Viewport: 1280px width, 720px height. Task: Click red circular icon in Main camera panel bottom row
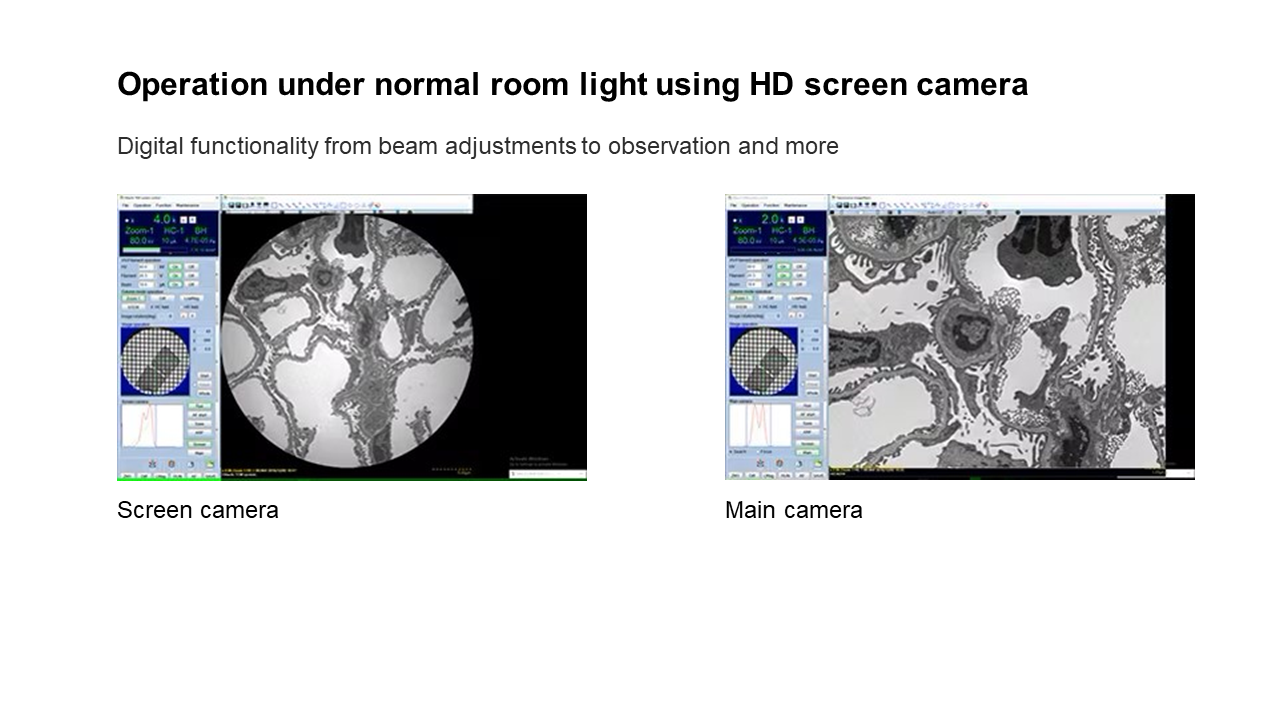(x=779, y=463)
